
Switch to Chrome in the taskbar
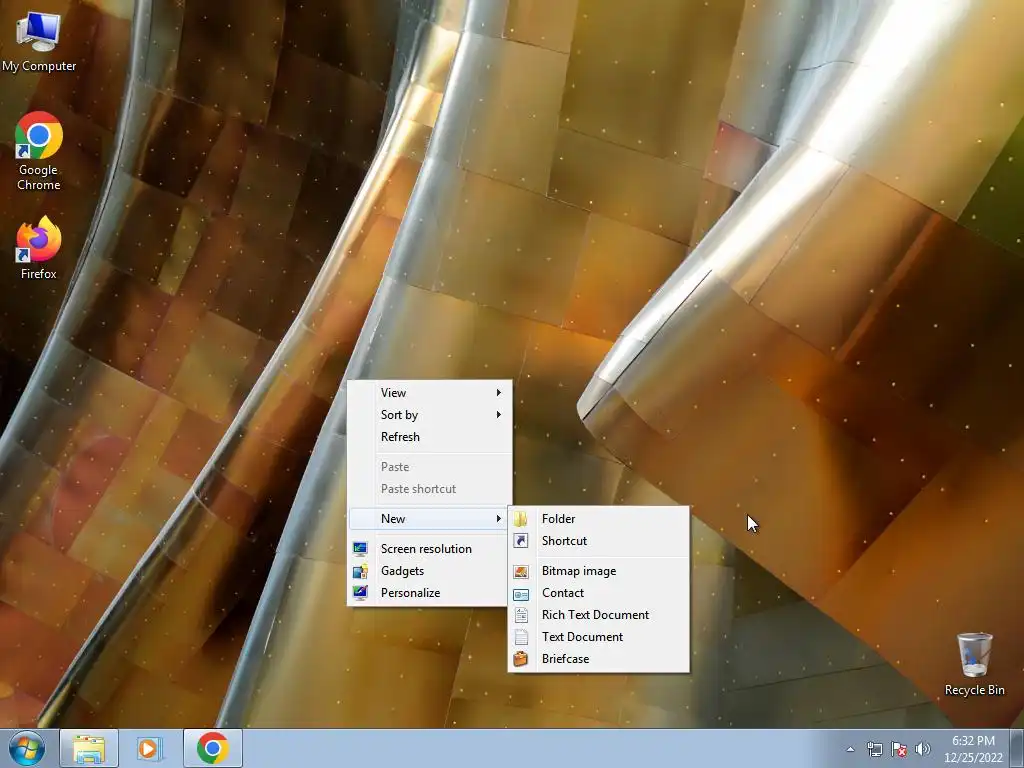[212, 748]
